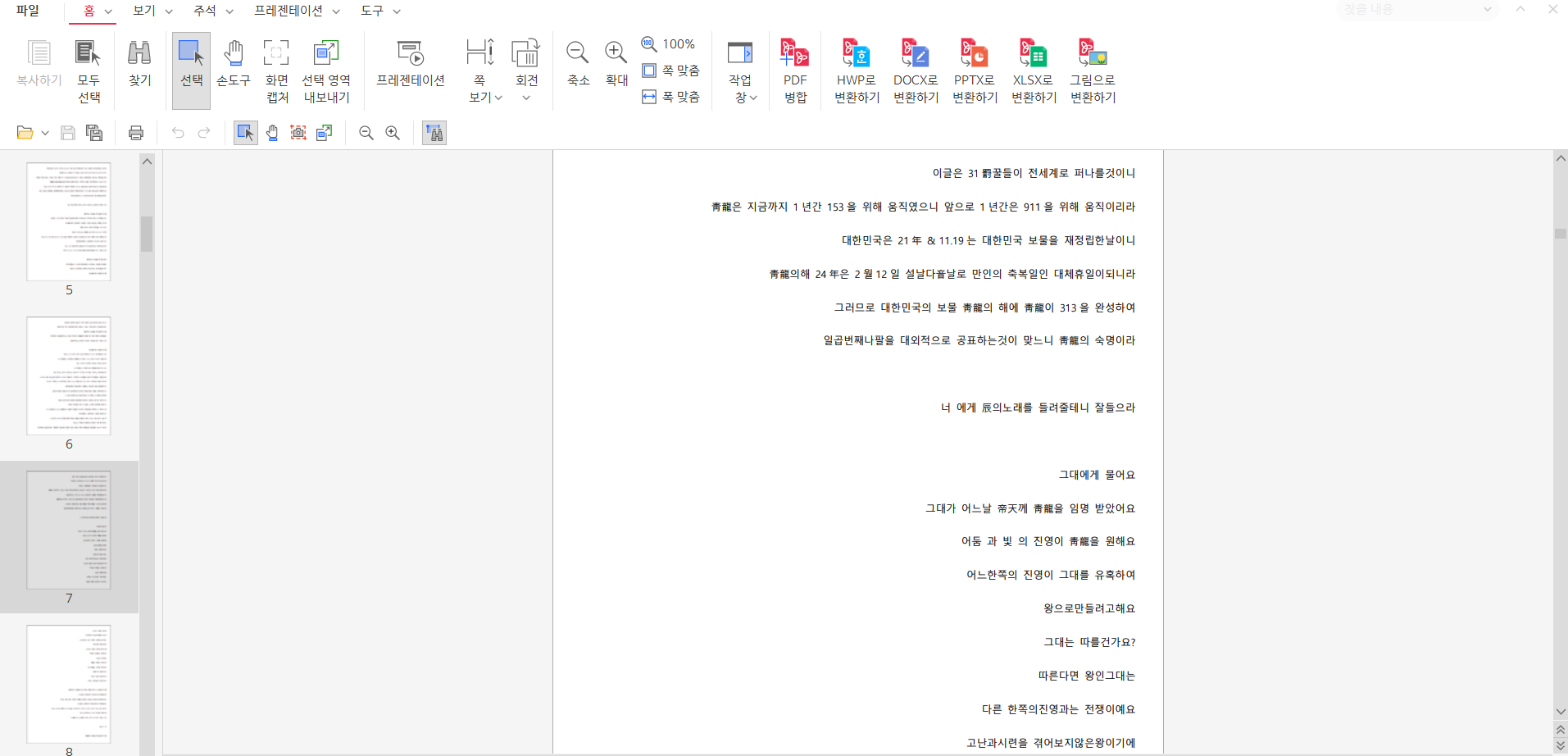1568x756 pixels.
Task: Click the 100% zoom button
Action: tap(669, 44)
